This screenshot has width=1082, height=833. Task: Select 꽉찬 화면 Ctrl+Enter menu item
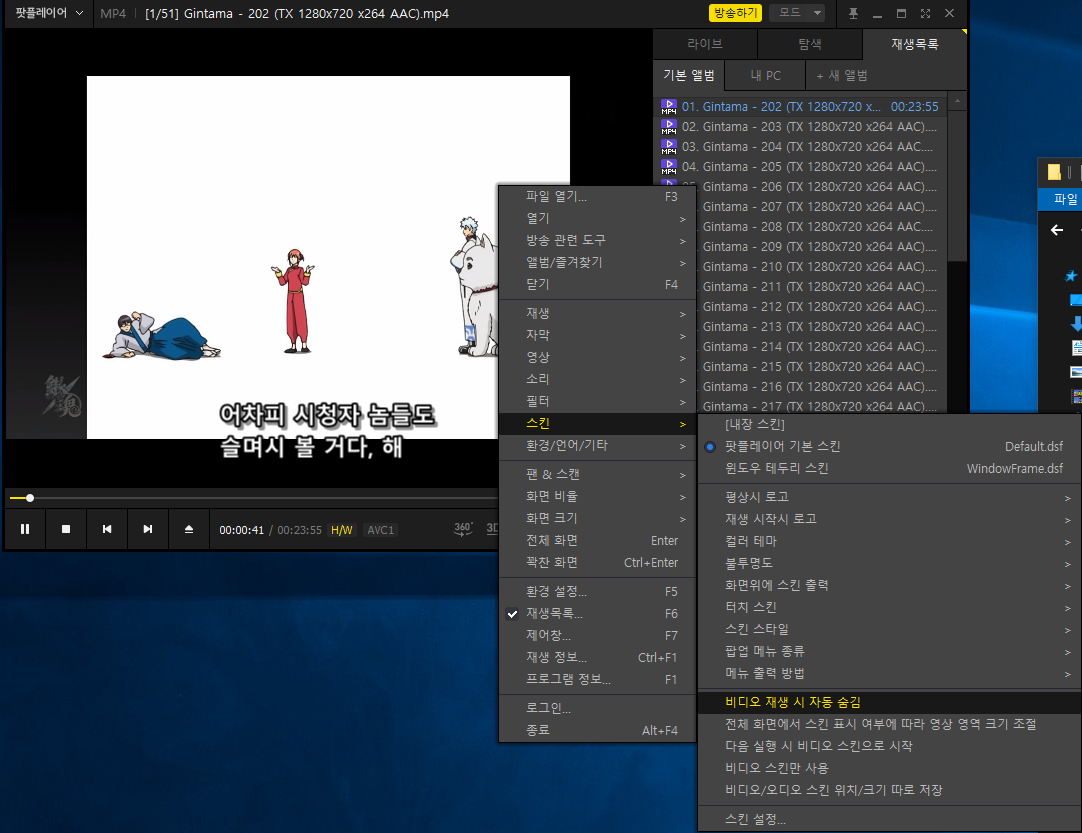597,562
